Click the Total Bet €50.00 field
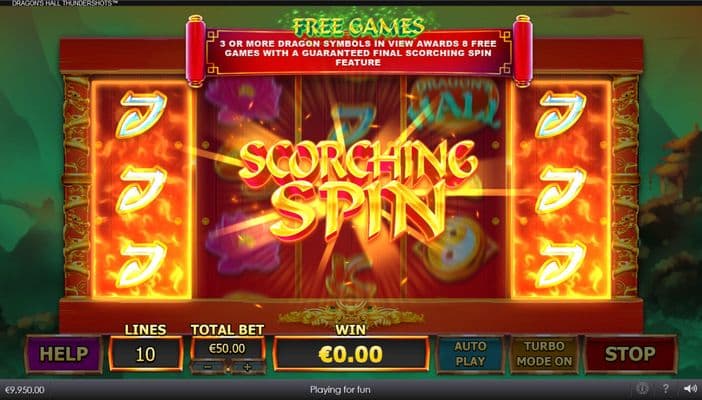Screen dimensions: 702x400 coord(227,348)
